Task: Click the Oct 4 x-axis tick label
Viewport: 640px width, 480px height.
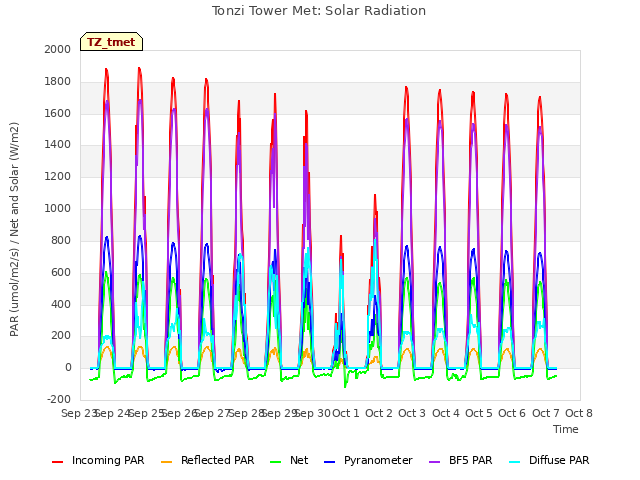Action: 446,413
